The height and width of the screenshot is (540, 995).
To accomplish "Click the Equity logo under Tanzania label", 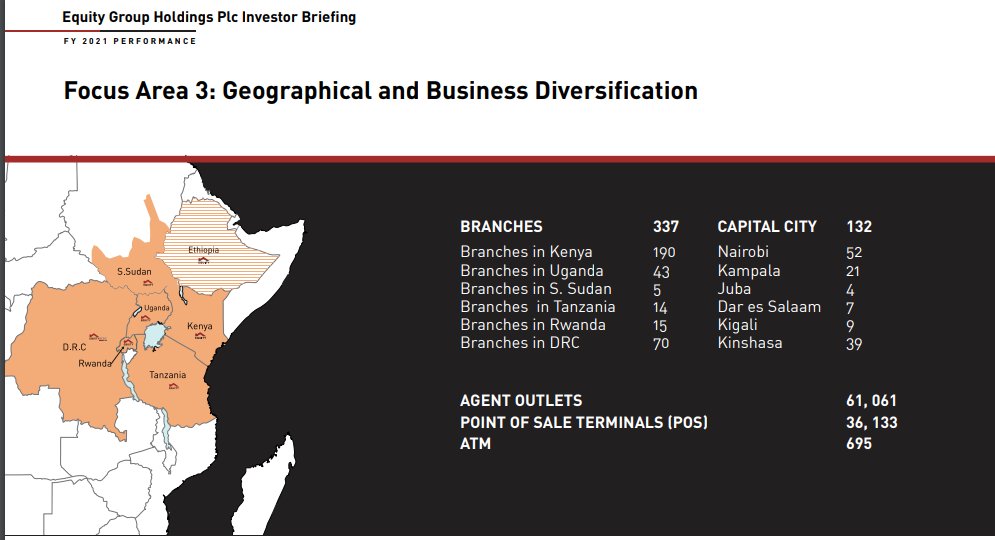I will click(x=174, y=386).
